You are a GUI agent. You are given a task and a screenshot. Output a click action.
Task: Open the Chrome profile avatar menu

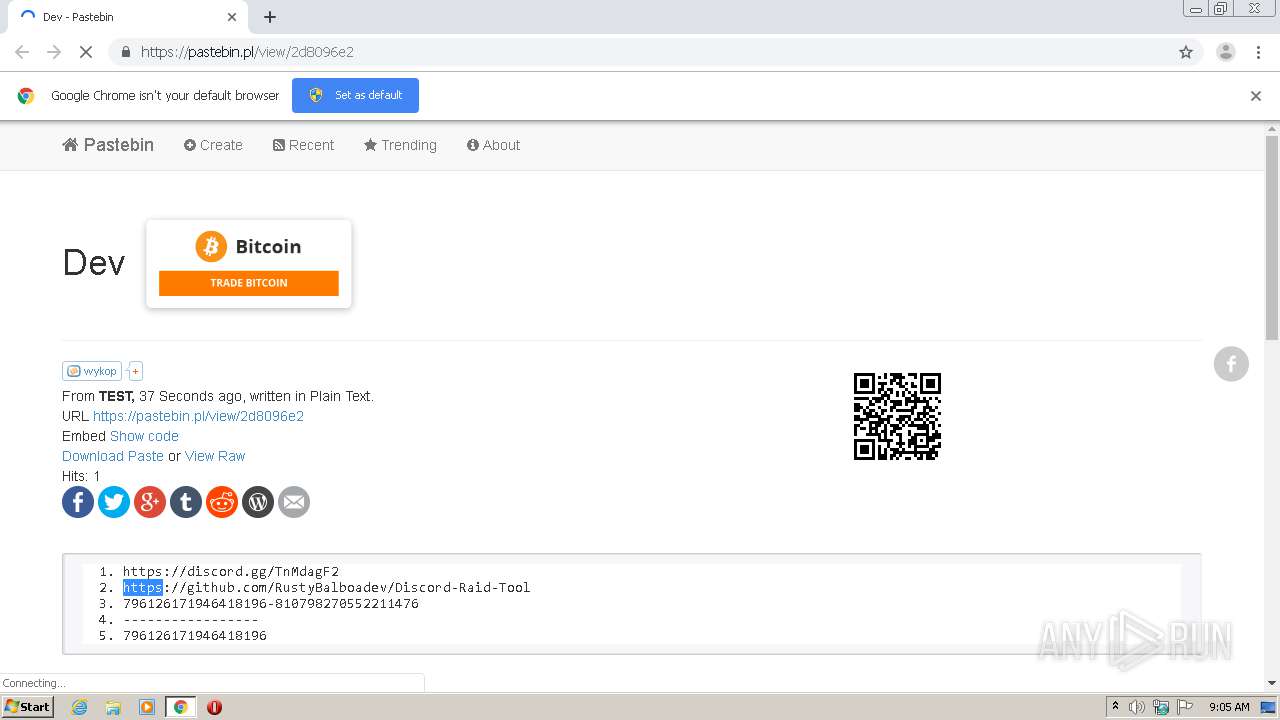tap(1226, 51)
